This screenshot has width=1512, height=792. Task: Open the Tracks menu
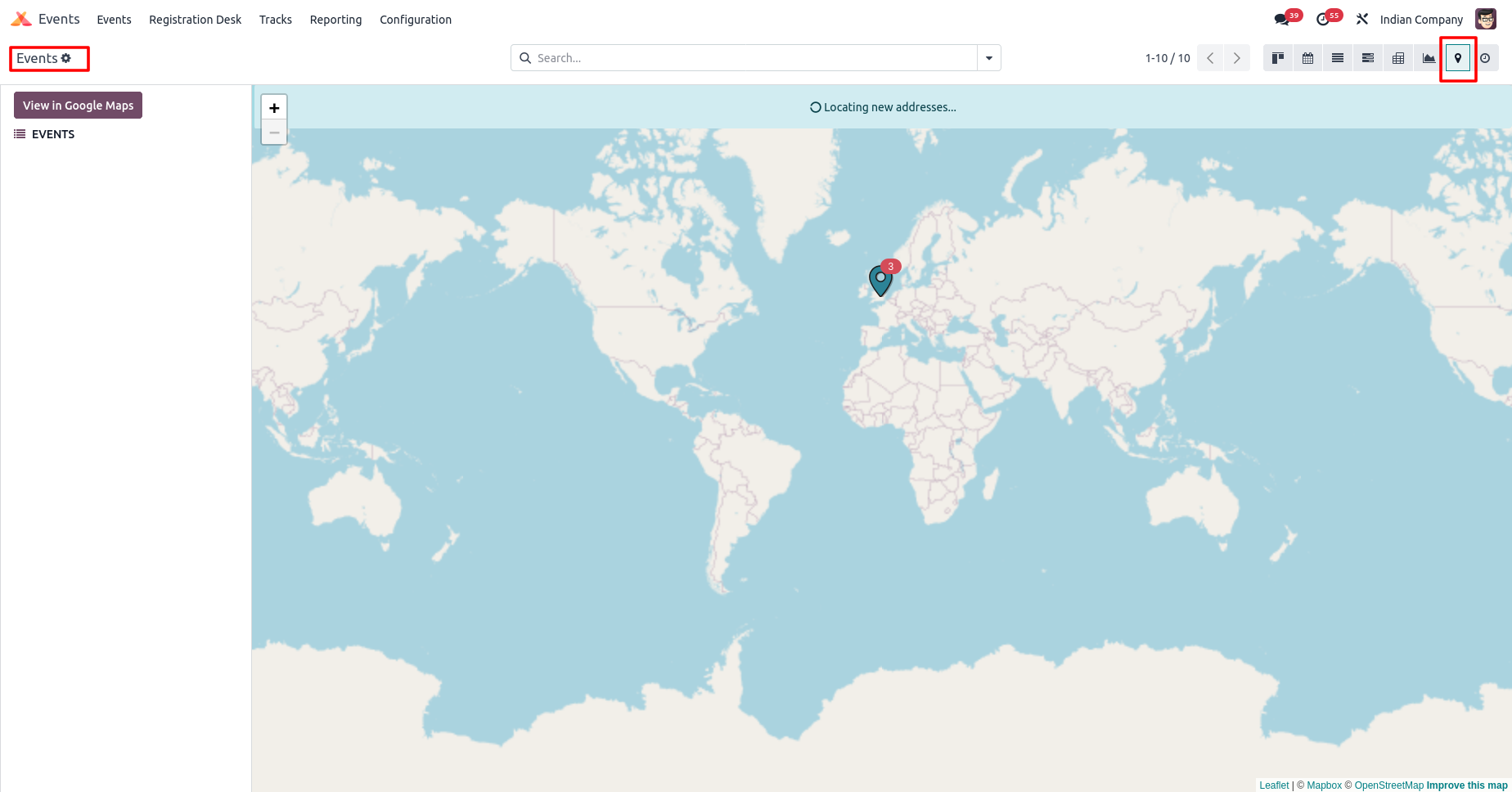[x=276, y=20]
